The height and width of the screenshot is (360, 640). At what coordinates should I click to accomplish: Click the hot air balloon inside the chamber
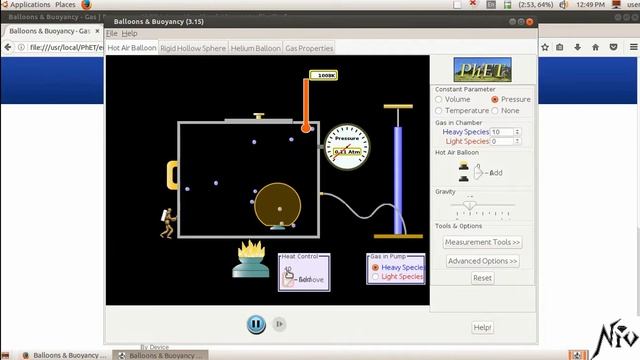click(x=278, y=206)
